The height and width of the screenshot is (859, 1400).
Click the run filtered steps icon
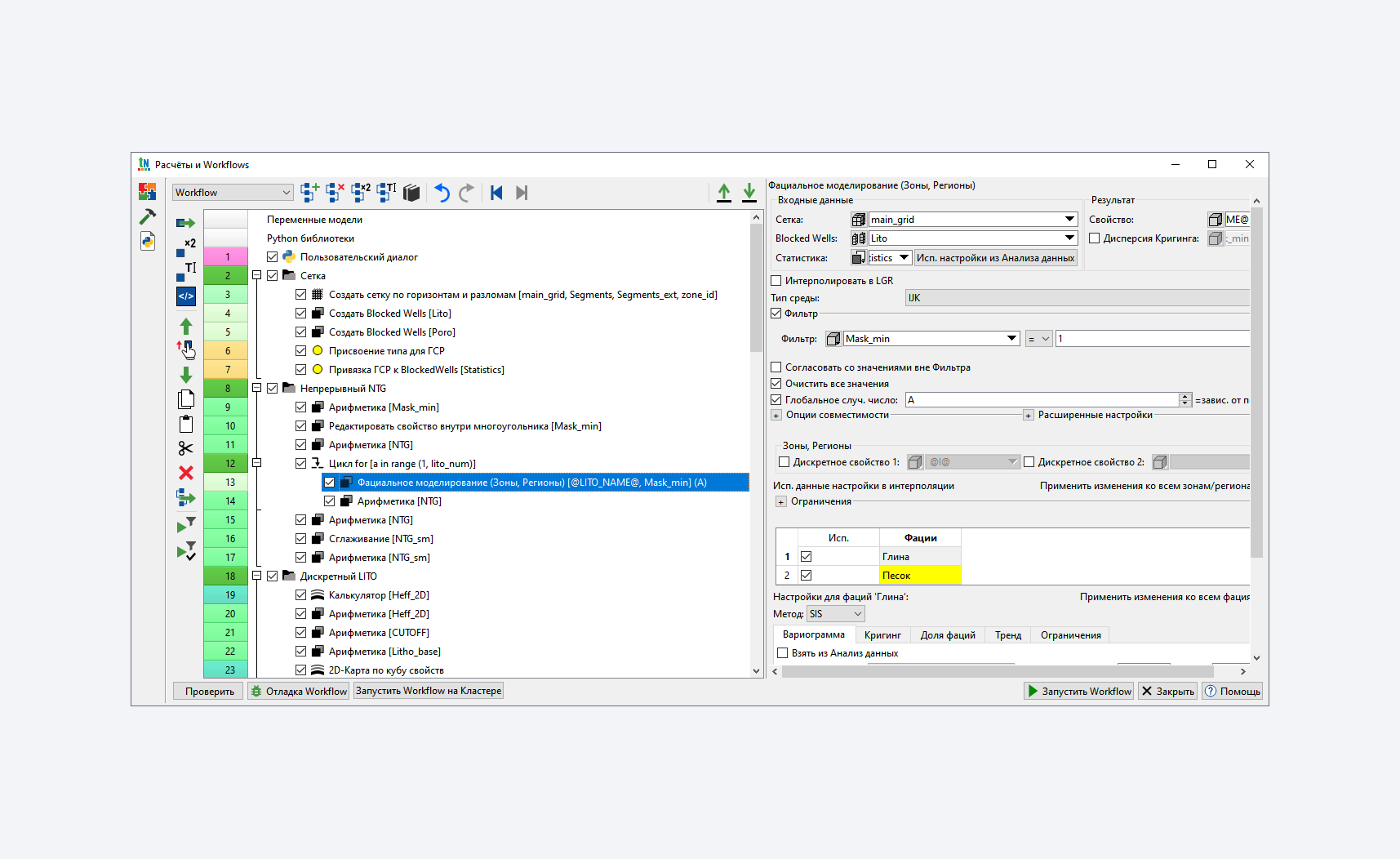click(x=186, y=525)
